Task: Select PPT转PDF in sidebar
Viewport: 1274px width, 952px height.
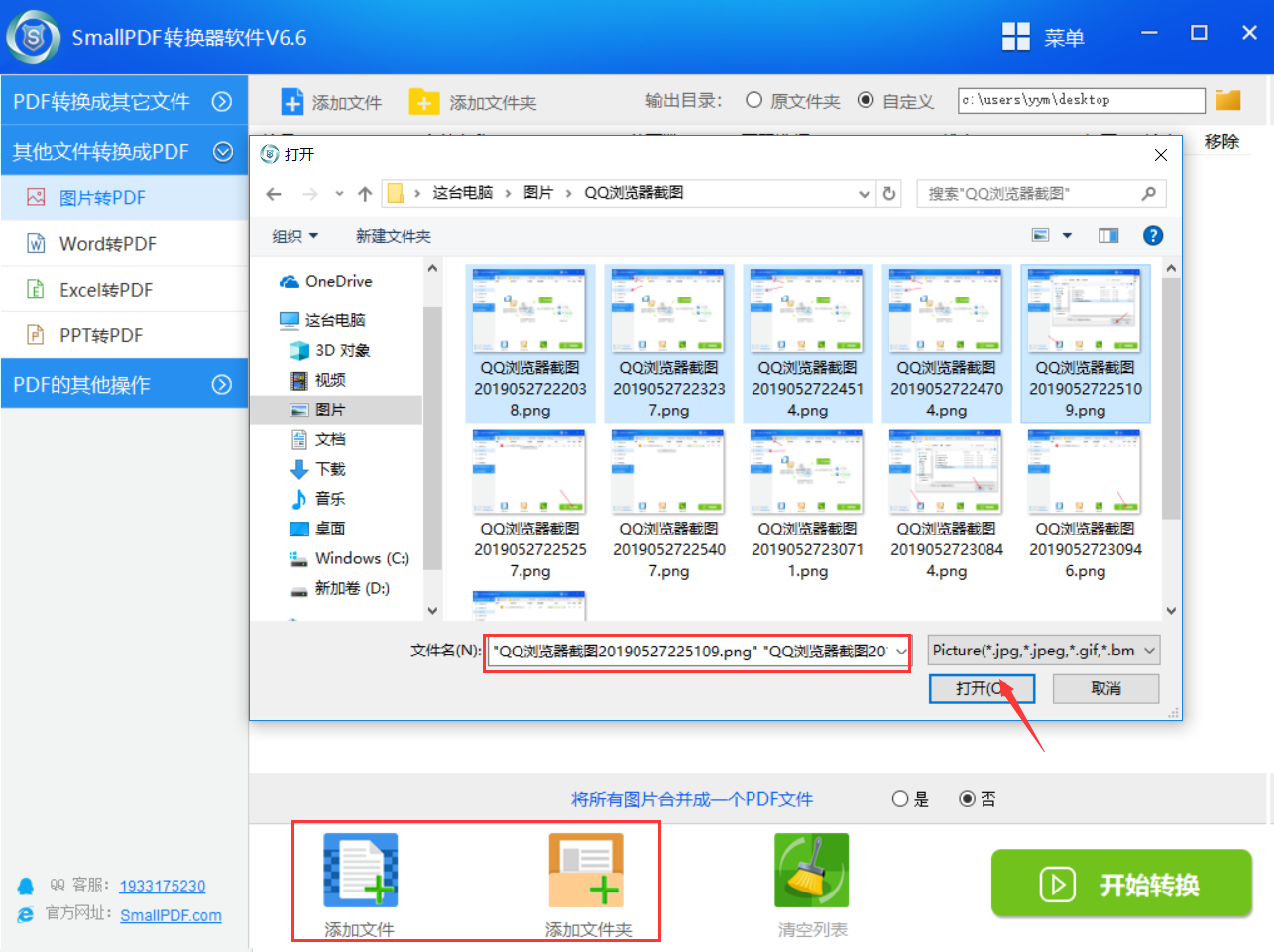Action: [x=124, y=335]
